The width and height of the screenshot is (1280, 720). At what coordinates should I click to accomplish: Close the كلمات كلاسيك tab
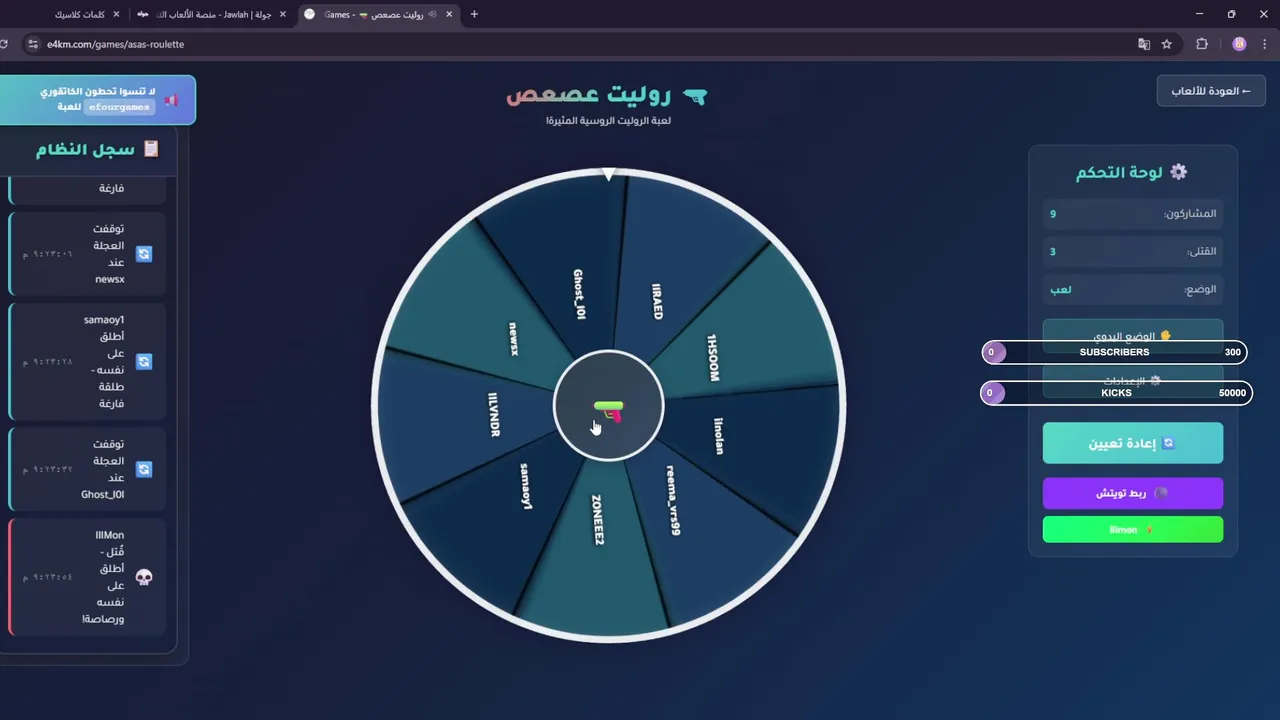pyautogui.click(x=116, y=14)
